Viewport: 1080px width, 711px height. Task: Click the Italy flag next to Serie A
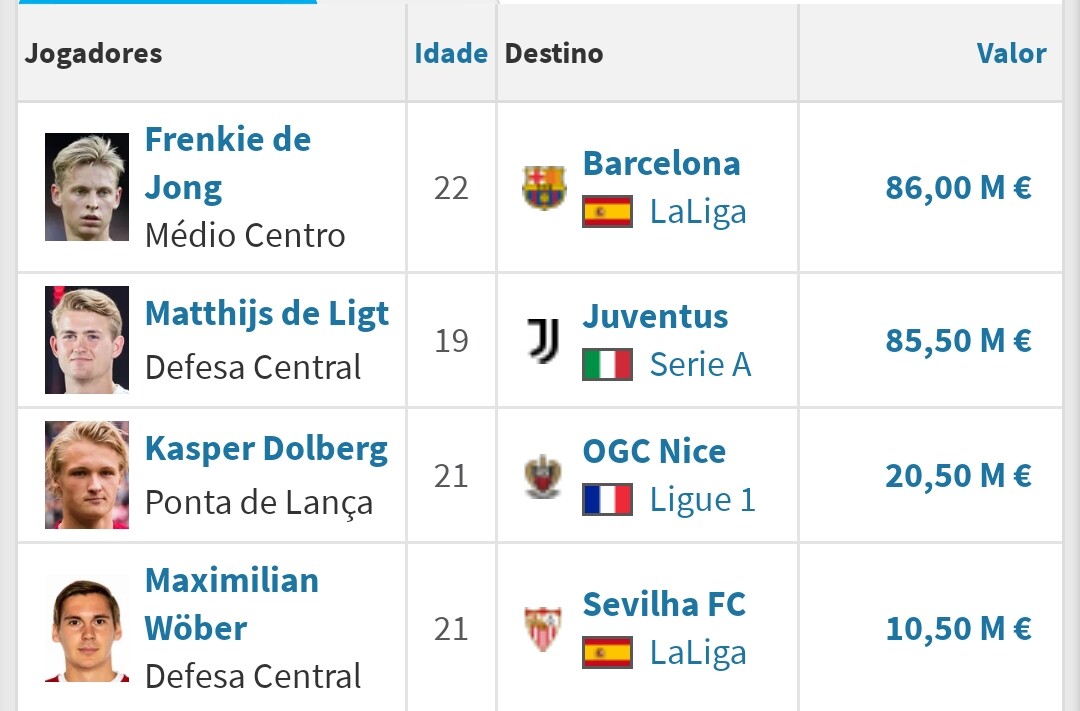click(608, 364)
